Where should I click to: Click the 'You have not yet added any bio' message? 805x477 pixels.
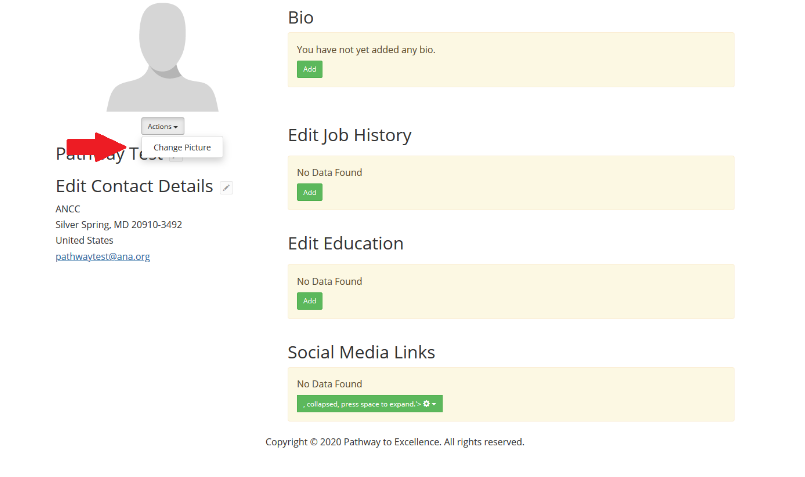coord(366,49)
